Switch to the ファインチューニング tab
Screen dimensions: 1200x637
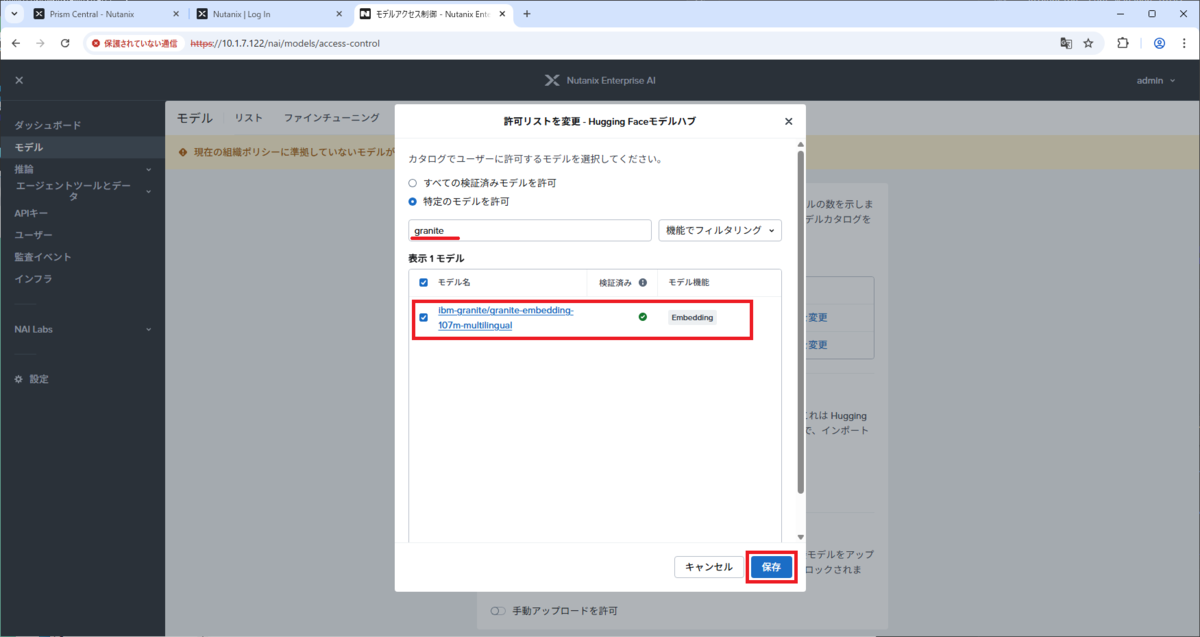tap(332, 118)
